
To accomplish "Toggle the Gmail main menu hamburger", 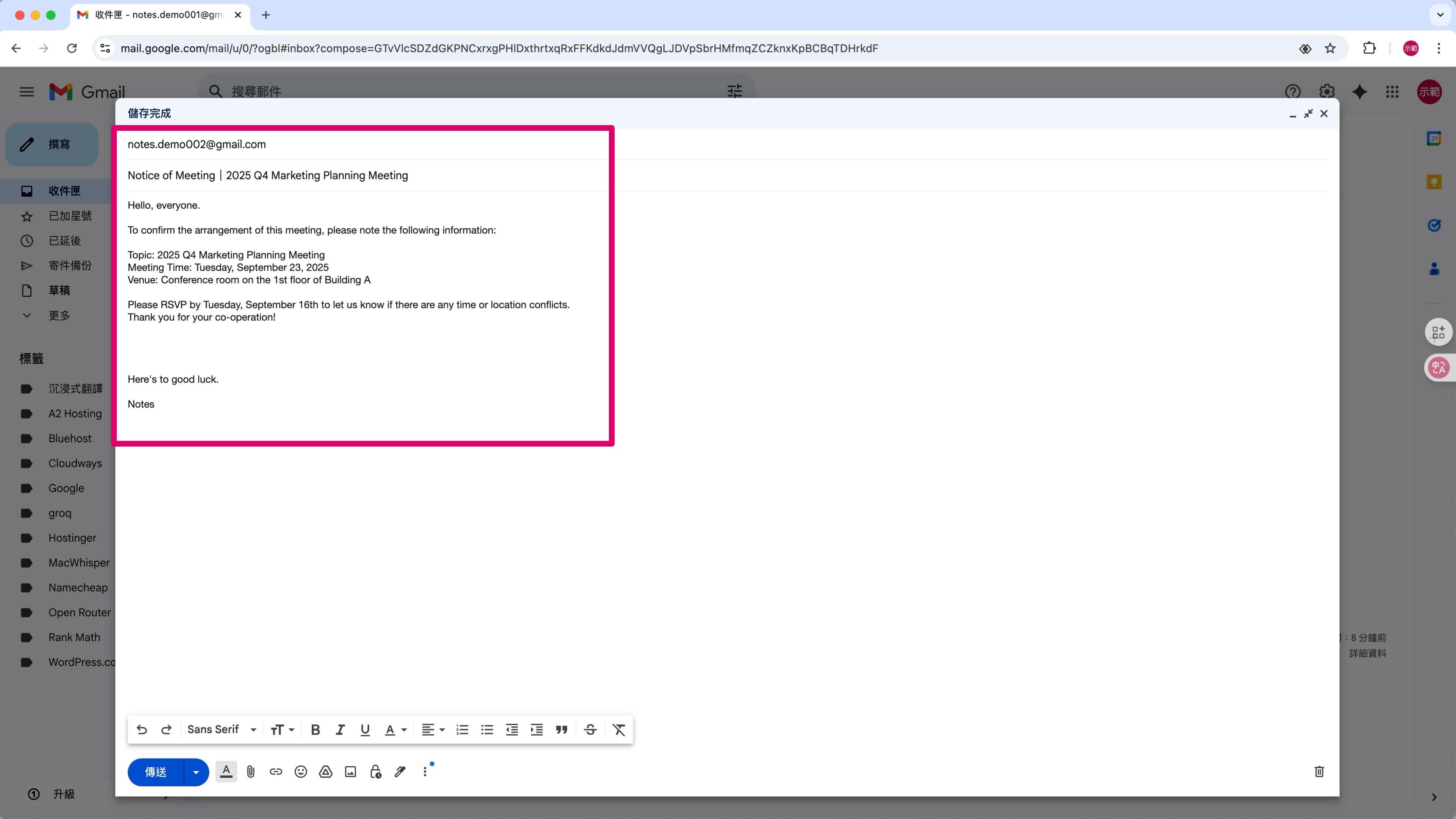I will pos(27,91).
